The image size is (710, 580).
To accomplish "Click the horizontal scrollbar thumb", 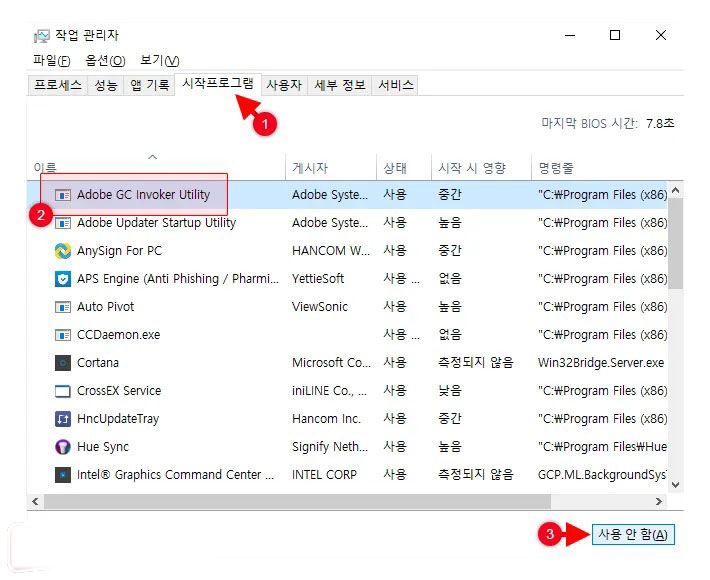I will (297, 501).
